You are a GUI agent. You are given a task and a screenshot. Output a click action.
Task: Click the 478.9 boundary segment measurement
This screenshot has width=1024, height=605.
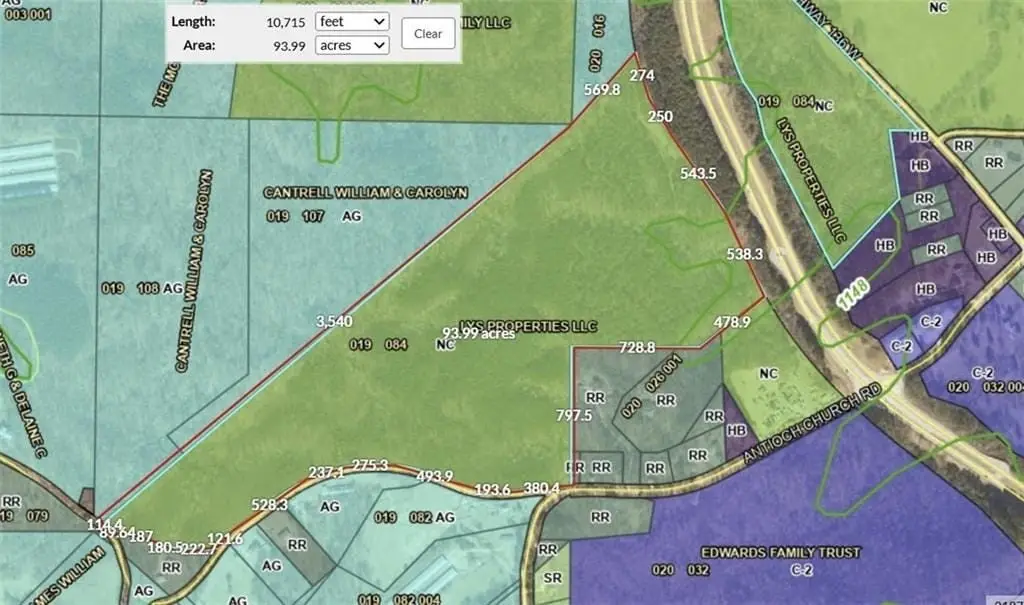pyautogui.click(x=732, y=322)
